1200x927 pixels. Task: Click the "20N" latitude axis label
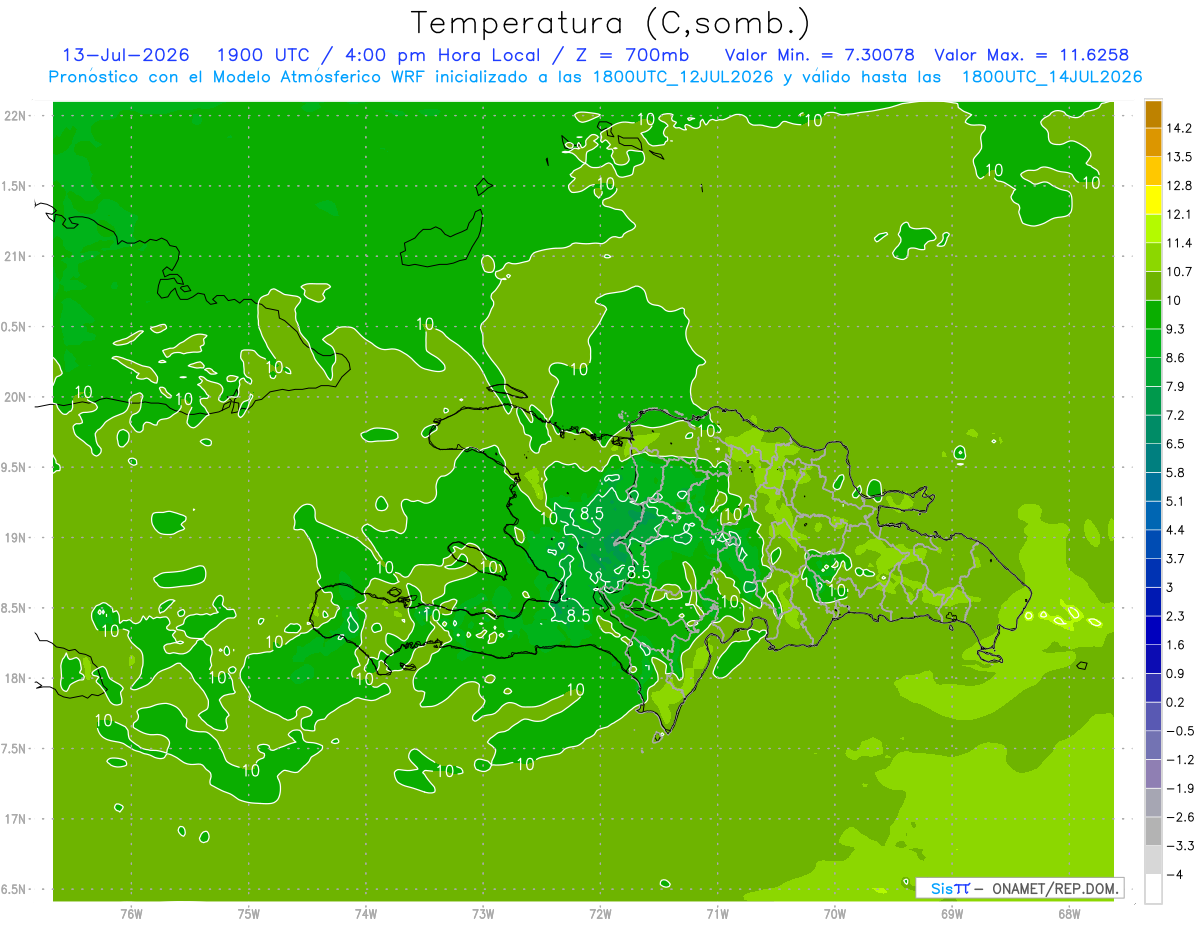(17, 397)
